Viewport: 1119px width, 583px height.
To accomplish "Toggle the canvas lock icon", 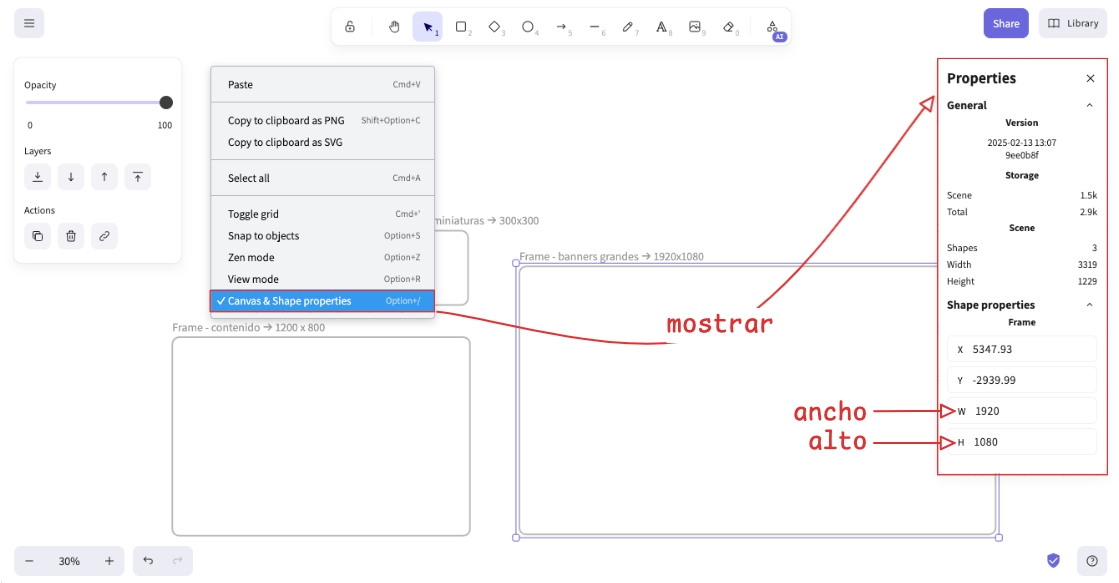I will point(350,27).
